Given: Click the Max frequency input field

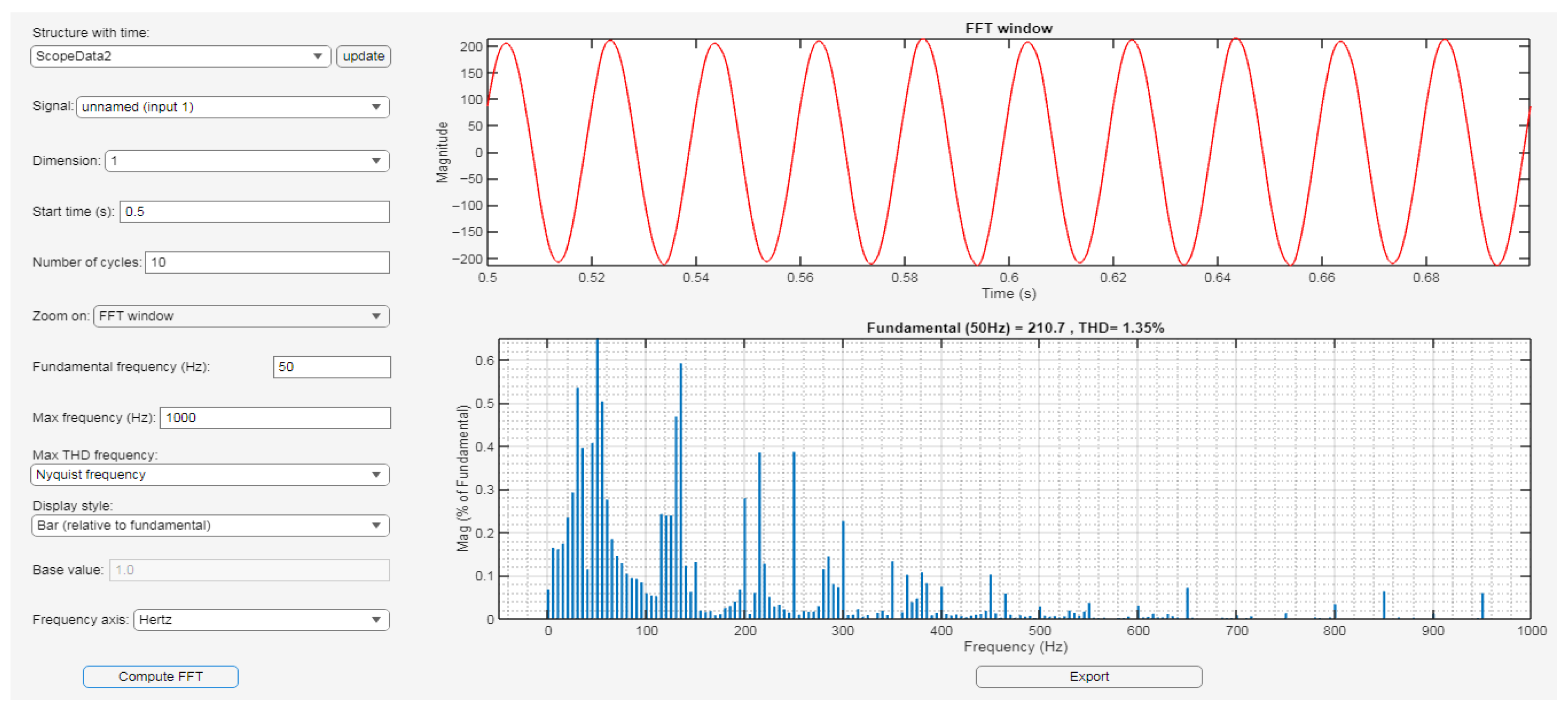Looking at the screenshot, I should pos(275,418).
